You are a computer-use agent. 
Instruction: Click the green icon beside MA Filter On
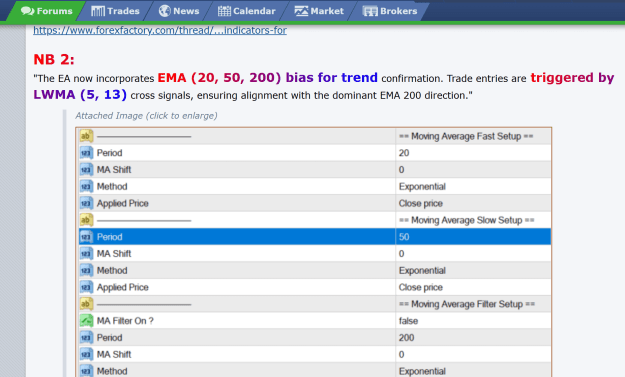(86, 321)
